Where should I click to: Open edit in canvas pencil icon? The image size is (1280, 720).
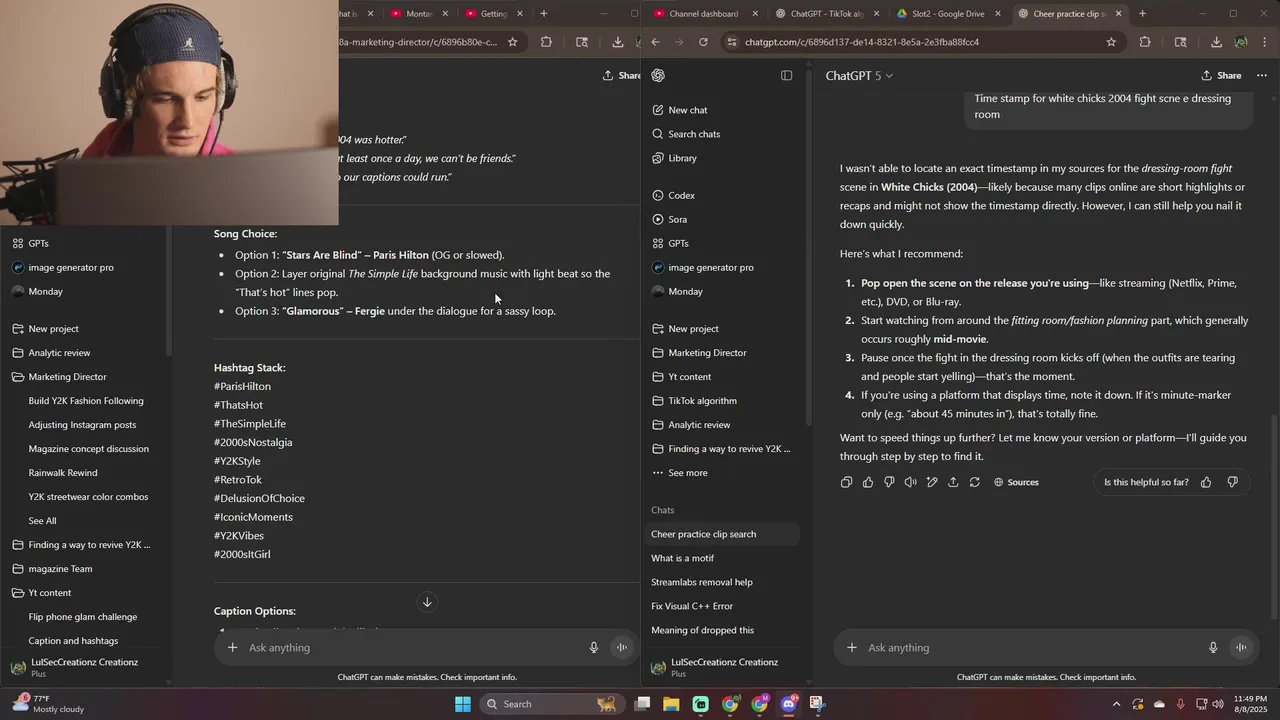pos(932,482)
